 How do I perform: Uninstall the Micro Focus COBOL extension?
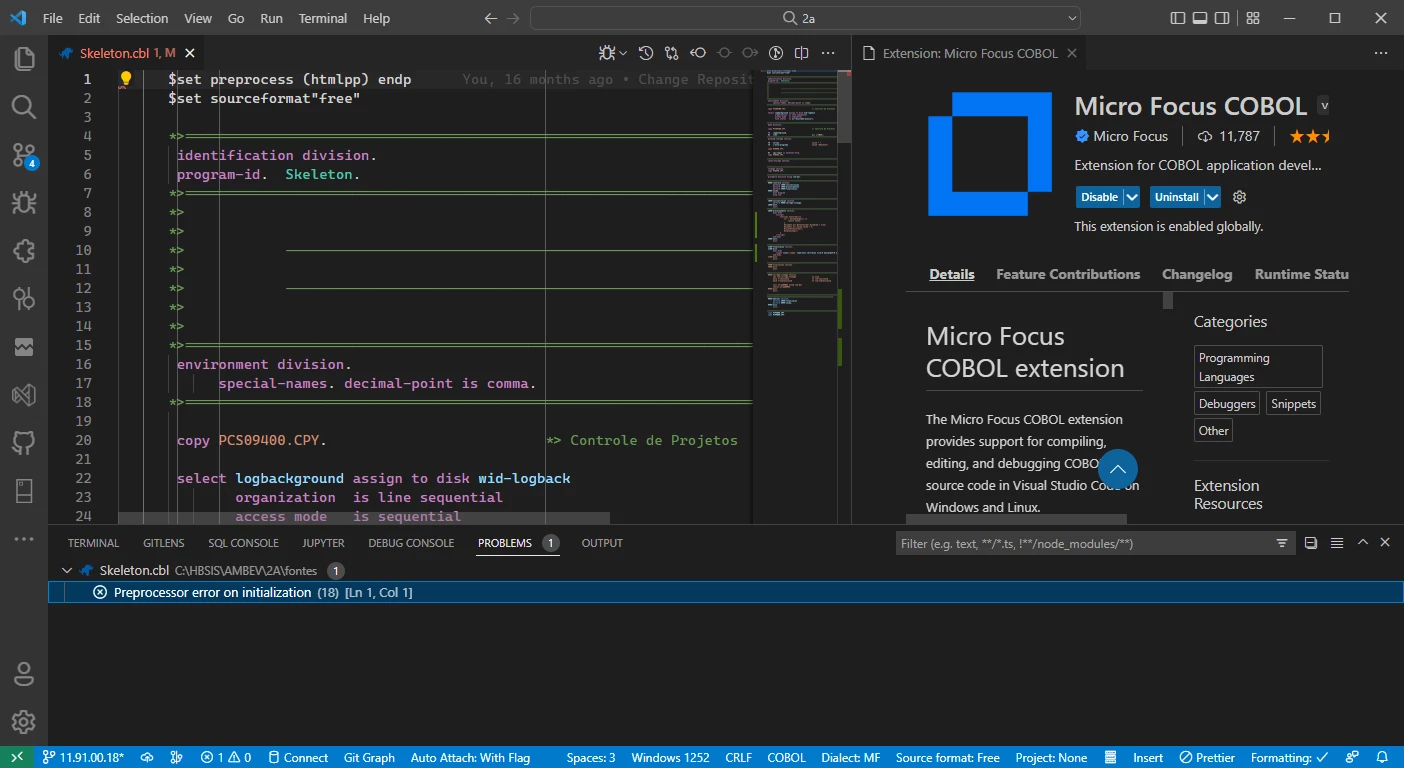(1176, 197)
